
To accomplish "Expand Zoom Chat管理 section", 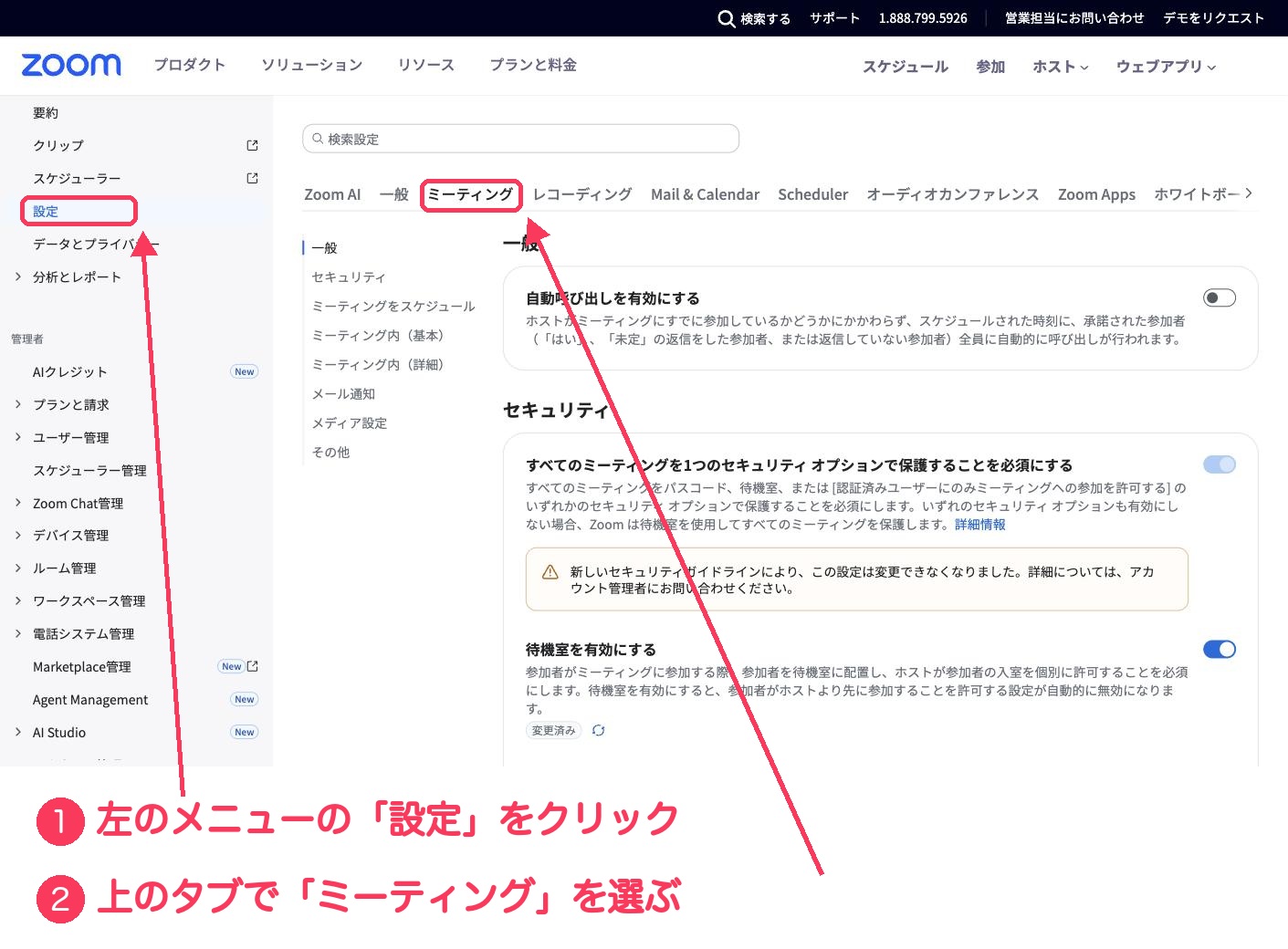I will pyautogui.click(x=18, y=503).
